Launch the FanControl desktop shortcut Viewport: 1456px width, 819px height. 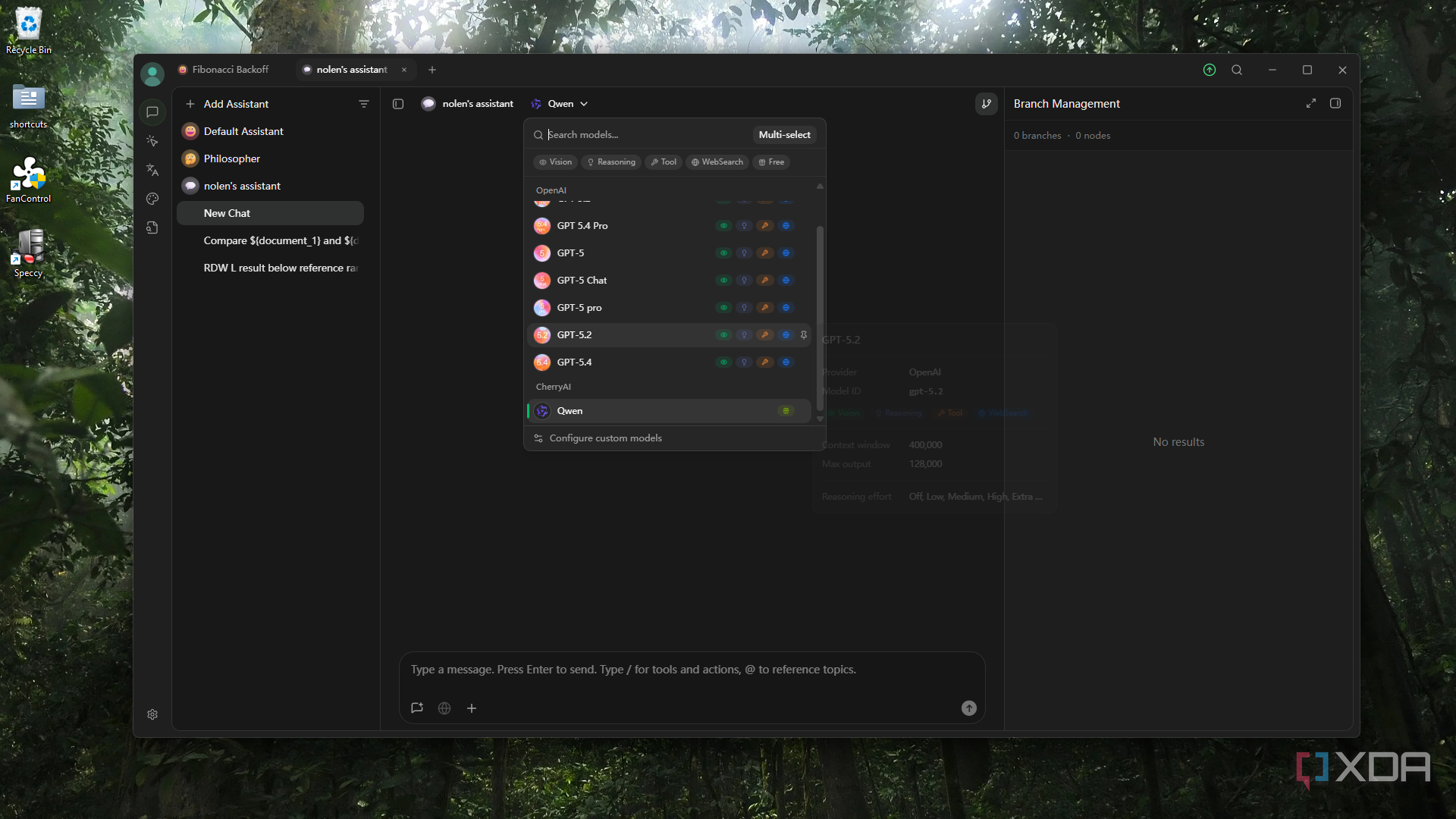point(29,180)
